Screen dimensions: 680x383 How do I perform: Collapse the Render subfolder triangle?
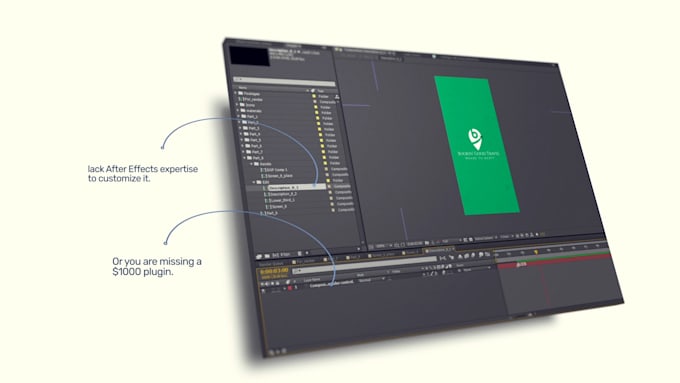click(x=252, y=164)
